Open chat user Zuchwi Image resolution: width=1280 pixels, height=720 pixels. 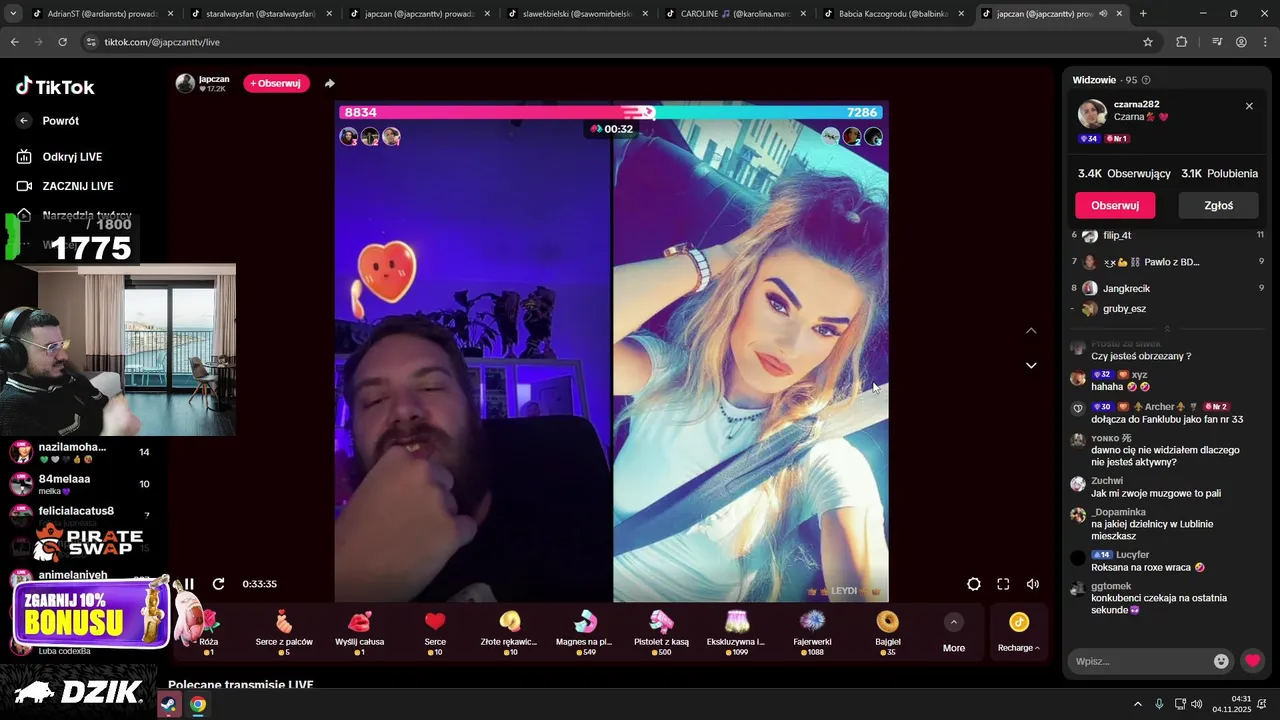click(x=1107, y=481)
